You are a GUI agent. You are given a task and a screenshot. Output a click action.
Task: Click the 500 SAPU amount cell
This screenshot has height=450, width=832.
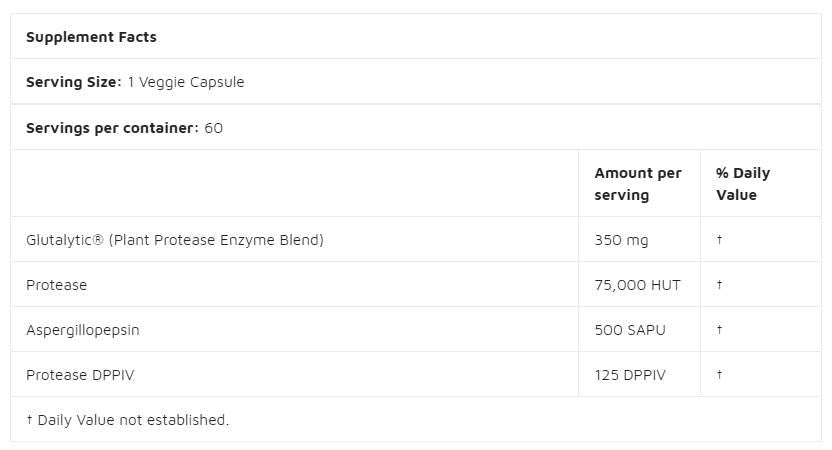[630, 330]
